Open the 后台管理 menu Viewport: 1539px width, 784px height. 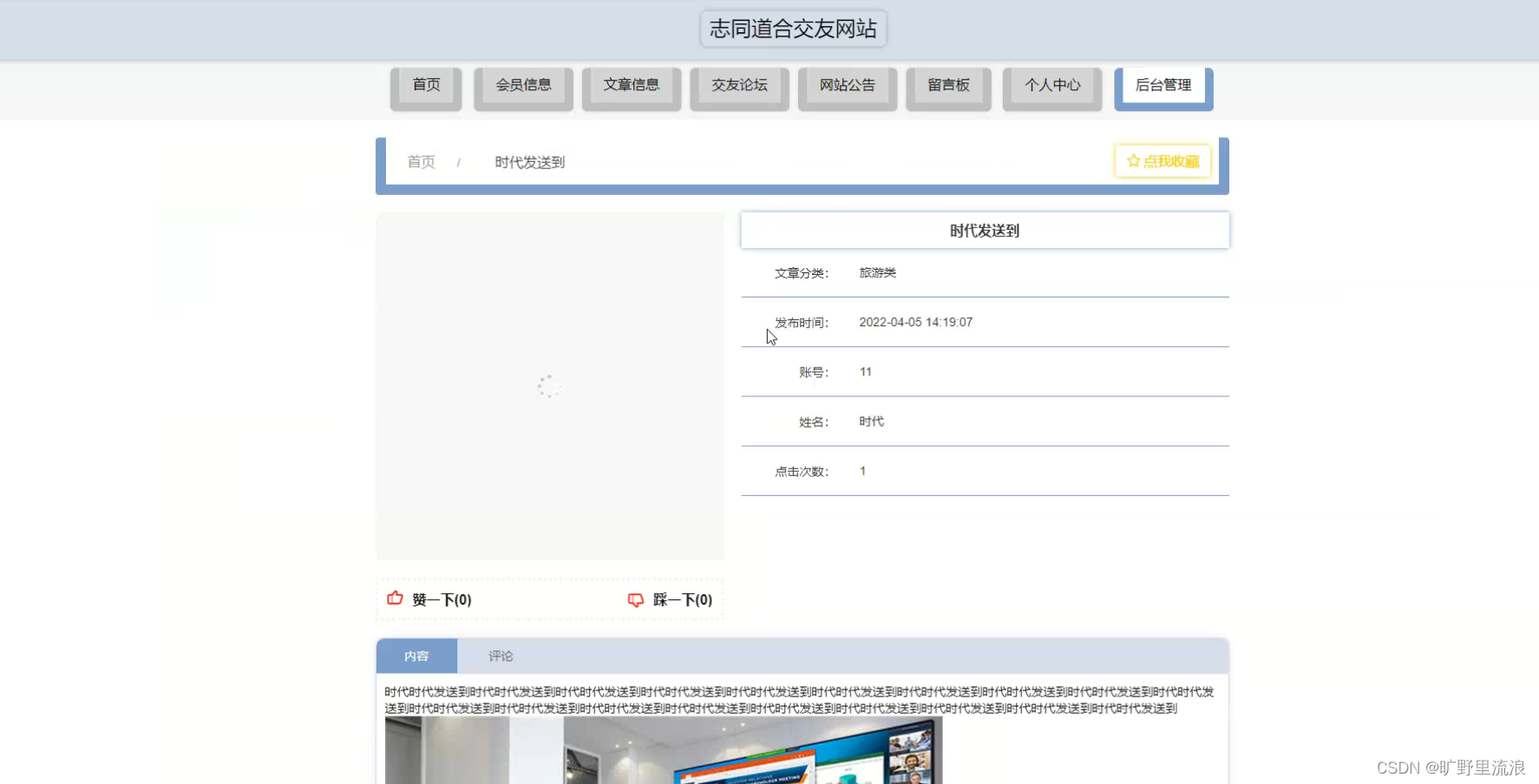(1163, 85)
